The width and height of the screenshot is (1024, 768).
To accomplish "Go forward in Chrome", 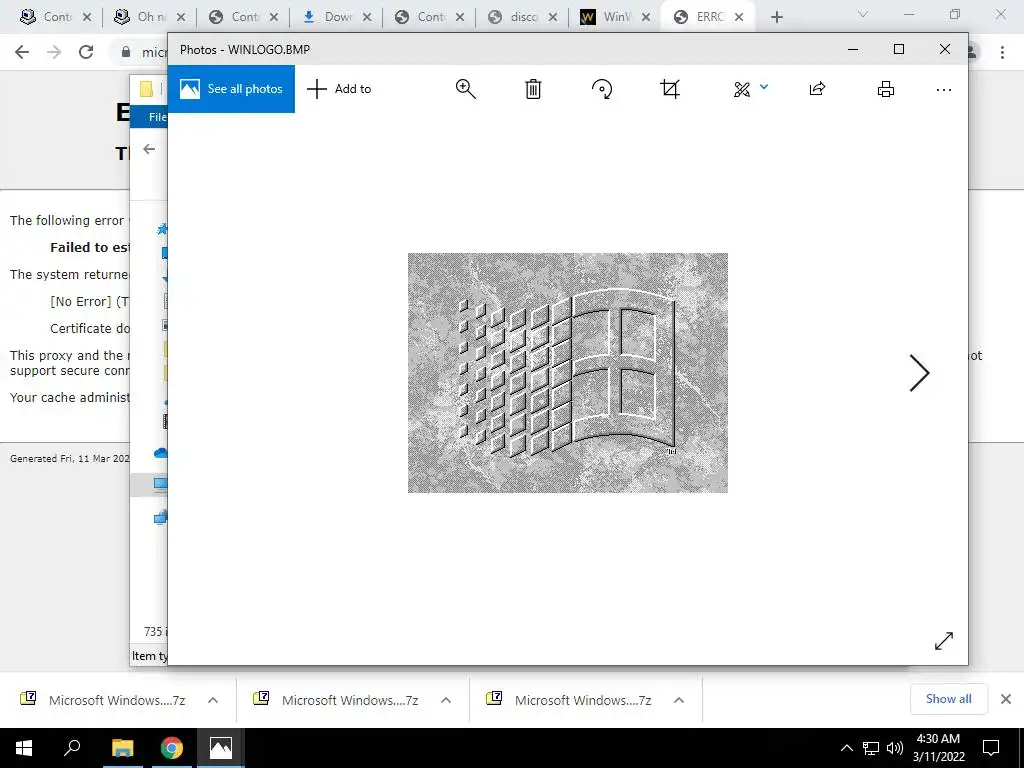I will [54, 52].
